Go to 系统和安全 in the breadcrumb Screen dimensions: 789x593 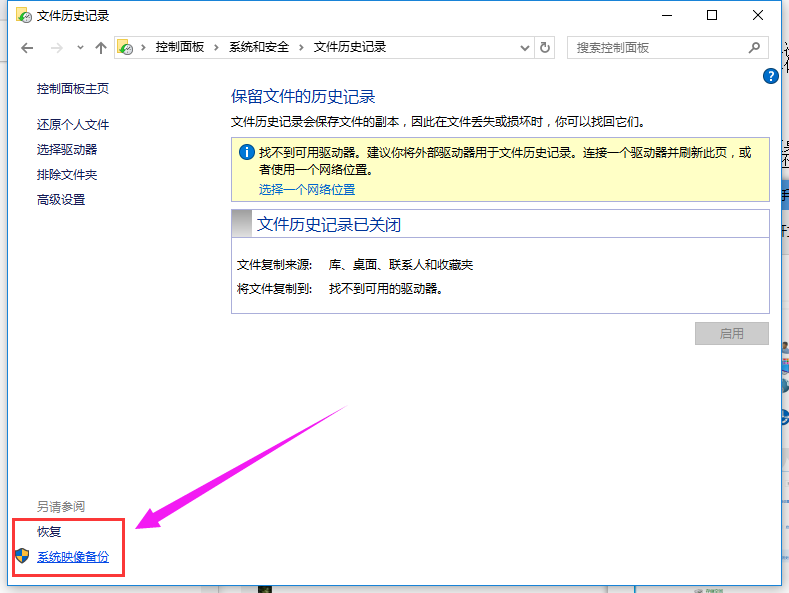point(260,47)
